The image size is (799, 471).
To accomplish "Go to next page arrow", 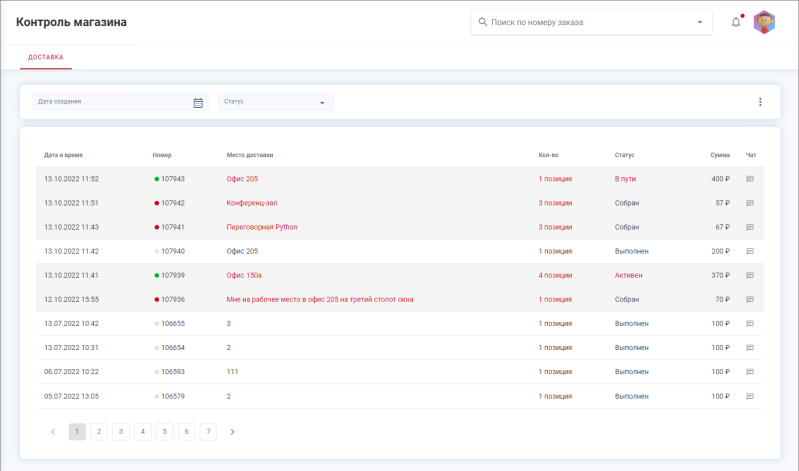I will pos(232,432).
